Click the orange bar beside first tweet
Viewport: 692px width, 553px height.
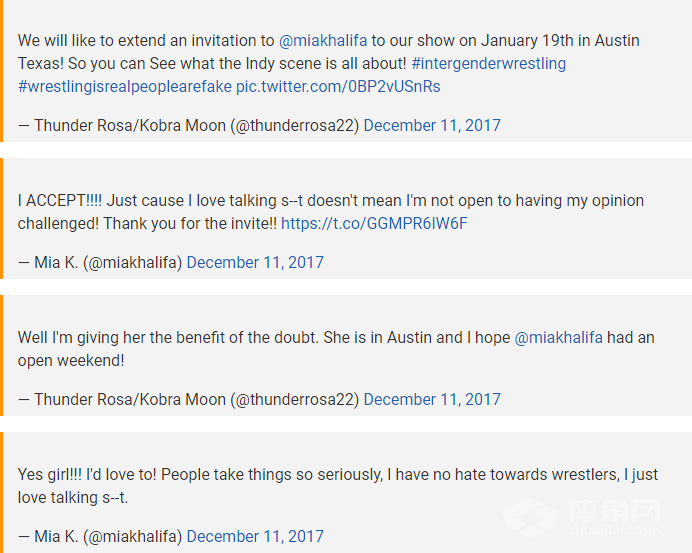point(1,71)
